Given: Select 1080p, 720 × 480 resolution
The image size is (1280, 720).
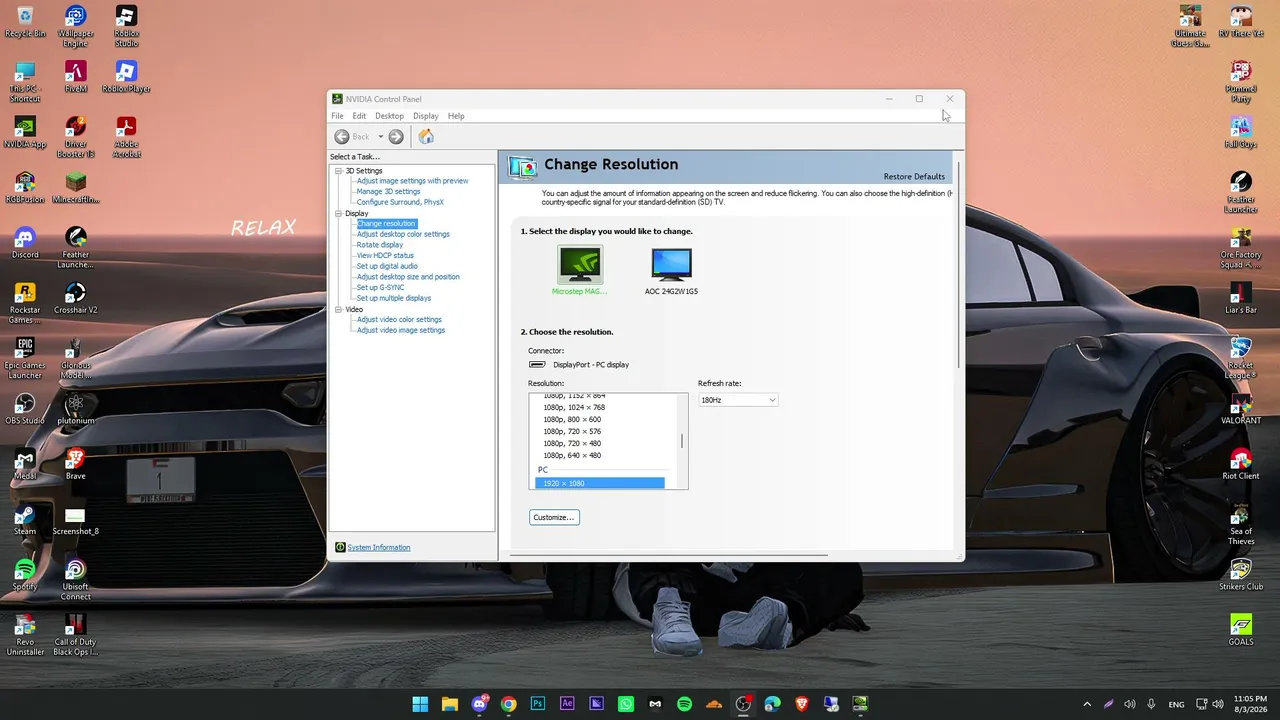Looking at the screenshot, I should 572,444.
